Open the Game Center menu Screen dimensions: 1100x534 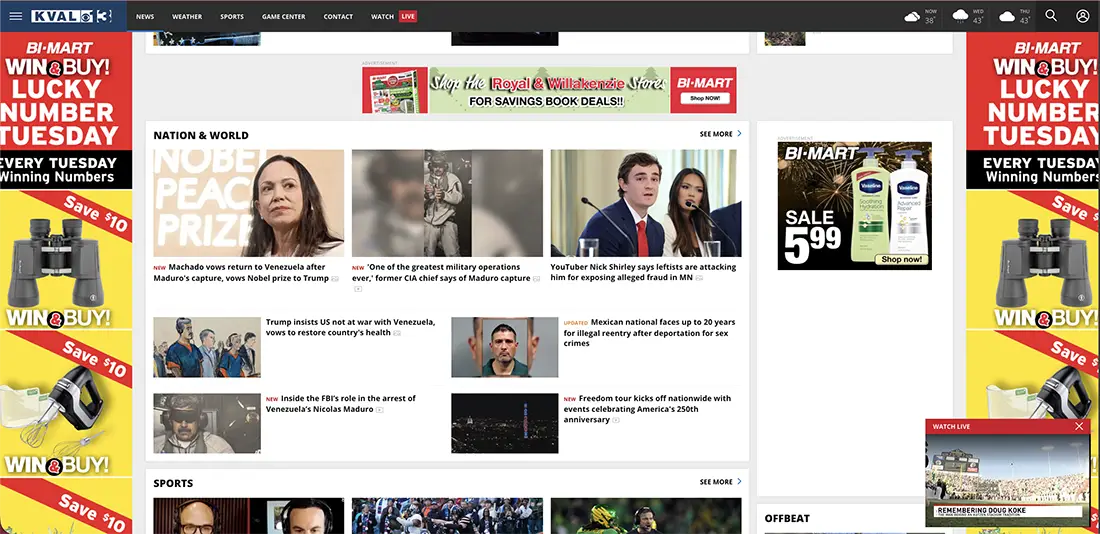pyautogui.click(x=283, y=16)
